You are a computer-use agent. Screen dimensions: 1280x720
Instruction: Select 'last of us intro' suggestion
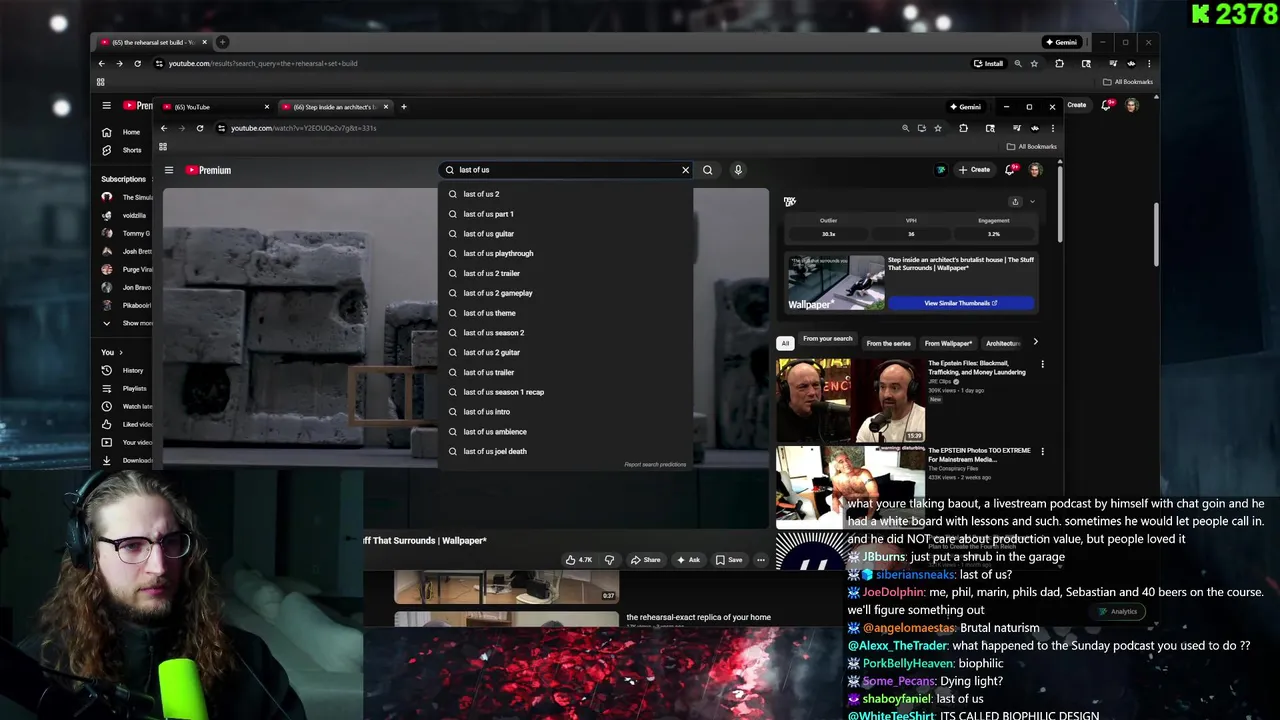pyautogui.click(x=565, y=412)
